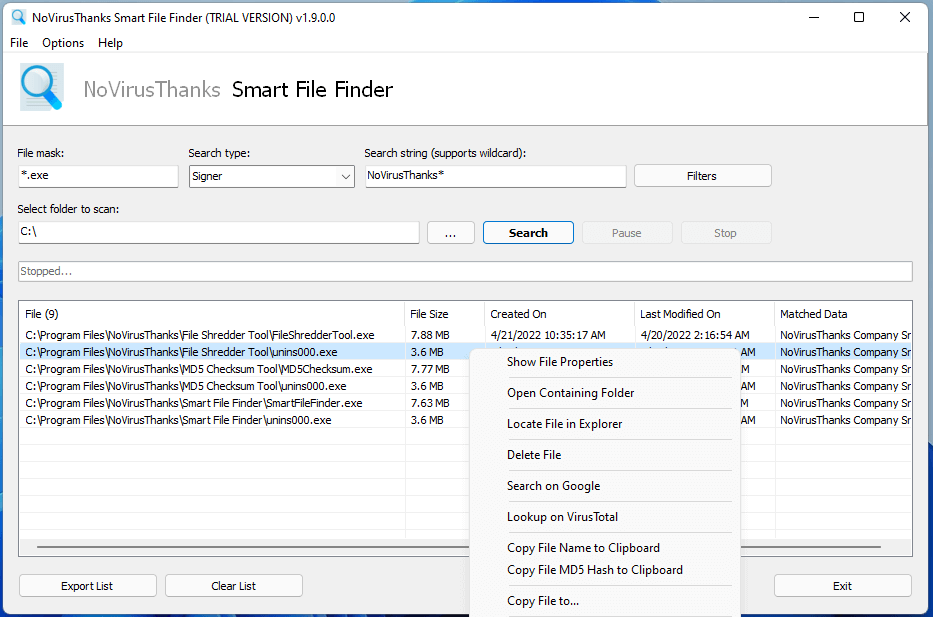Start scanning with the Search button
This screenshot has height=617, width=933.
528,233
